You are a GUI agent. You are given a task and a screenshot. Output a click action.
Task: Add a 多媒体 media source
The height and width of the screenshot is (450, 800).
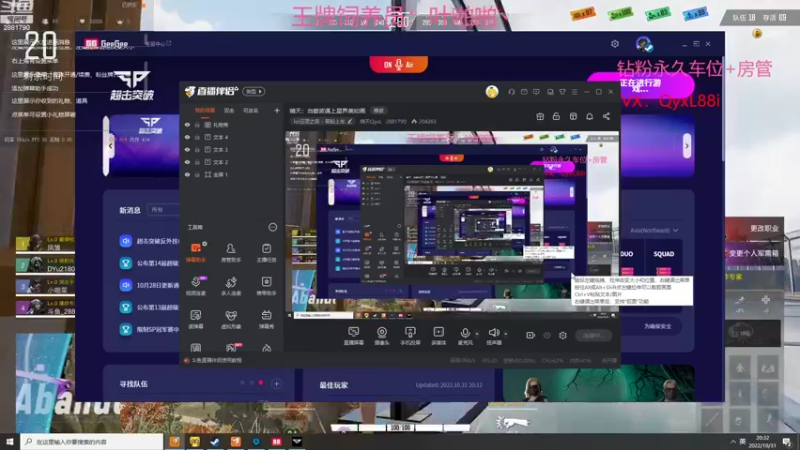coord(438,336)
